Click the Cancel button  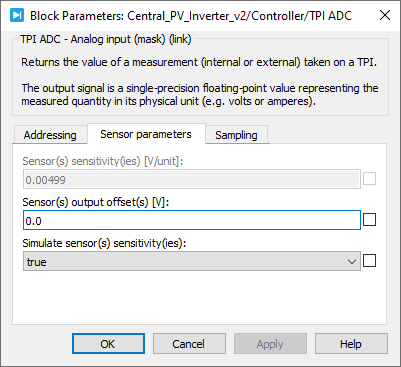point(189,344)
